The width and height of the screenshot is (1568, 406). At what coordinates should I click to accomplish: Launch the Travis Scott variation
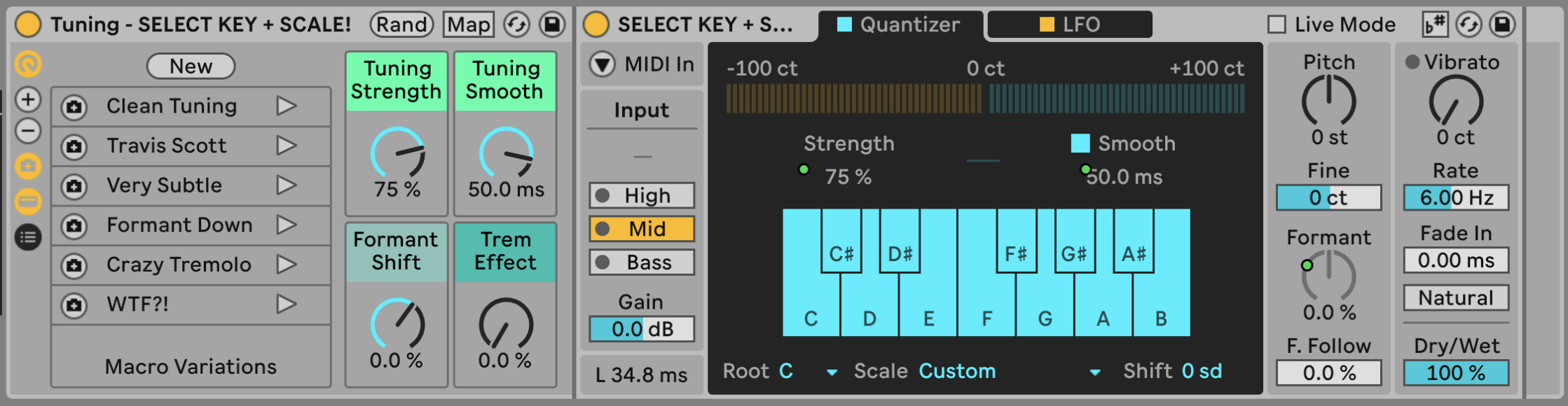(x=286, y=146)
